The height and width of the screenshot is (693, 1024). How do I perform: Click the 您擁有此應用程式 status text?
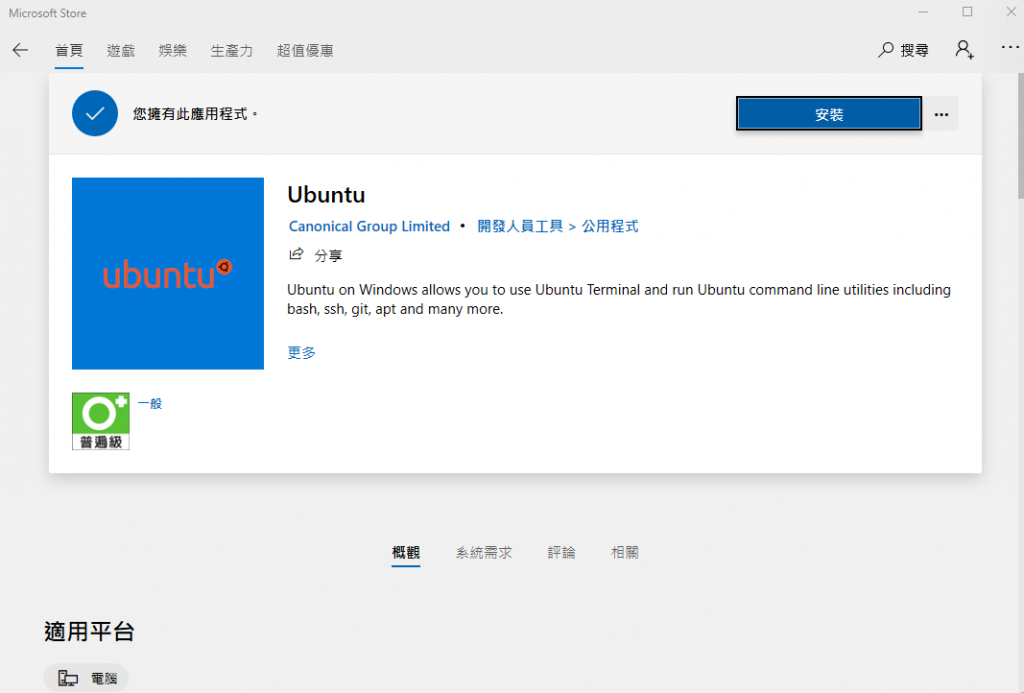[195, 114]
